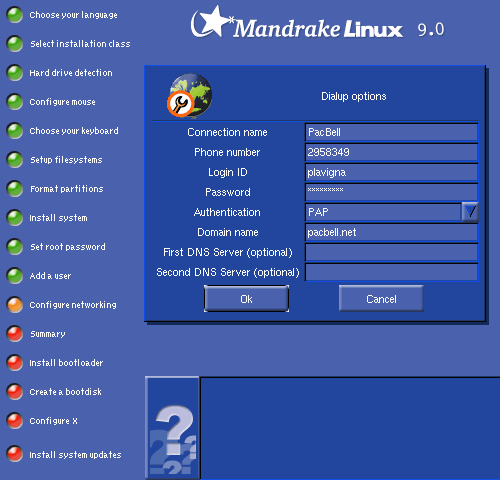Viewport: 500px width, 480px height.
Task: Select the Configure mouse step
Action: [x=62, y=102]
